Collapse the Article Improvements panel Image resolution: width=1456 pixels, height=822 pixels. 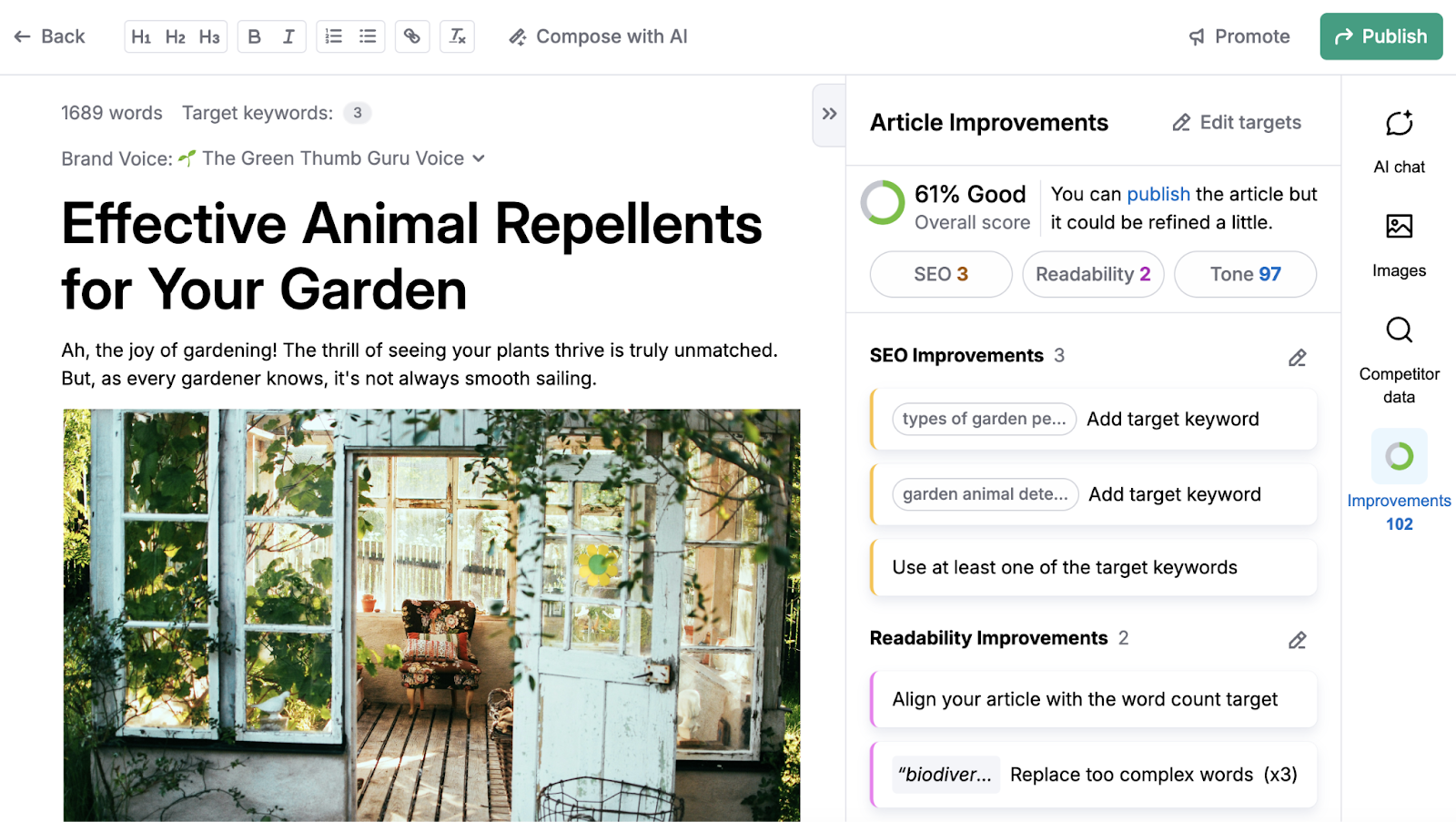pyautogui.click(x=828, y=114)
